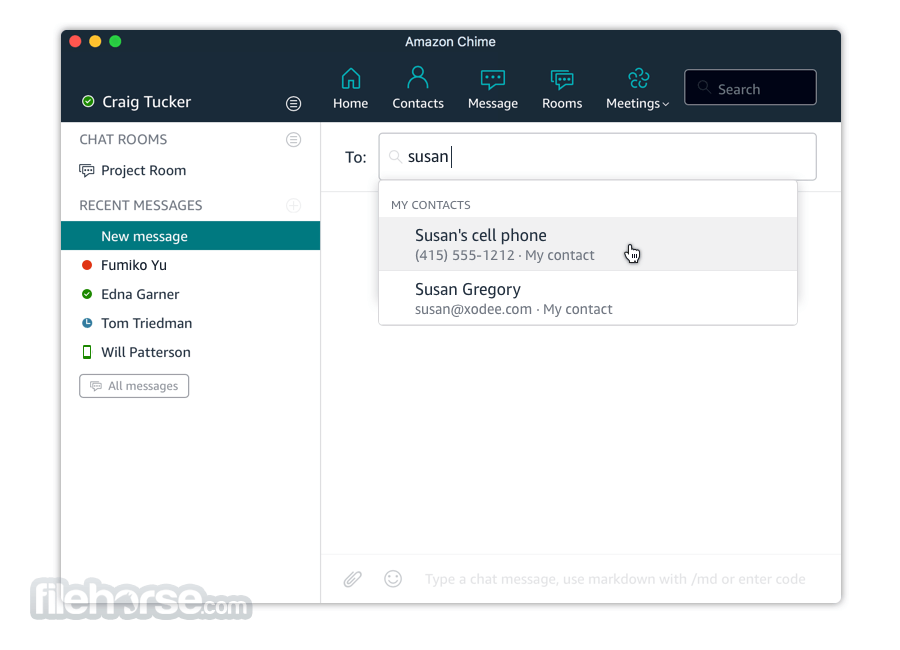The width and height of the screenshot is (900, 650).
Task: Click the CHAT ROOMS section header
Action: pos(123,140)
